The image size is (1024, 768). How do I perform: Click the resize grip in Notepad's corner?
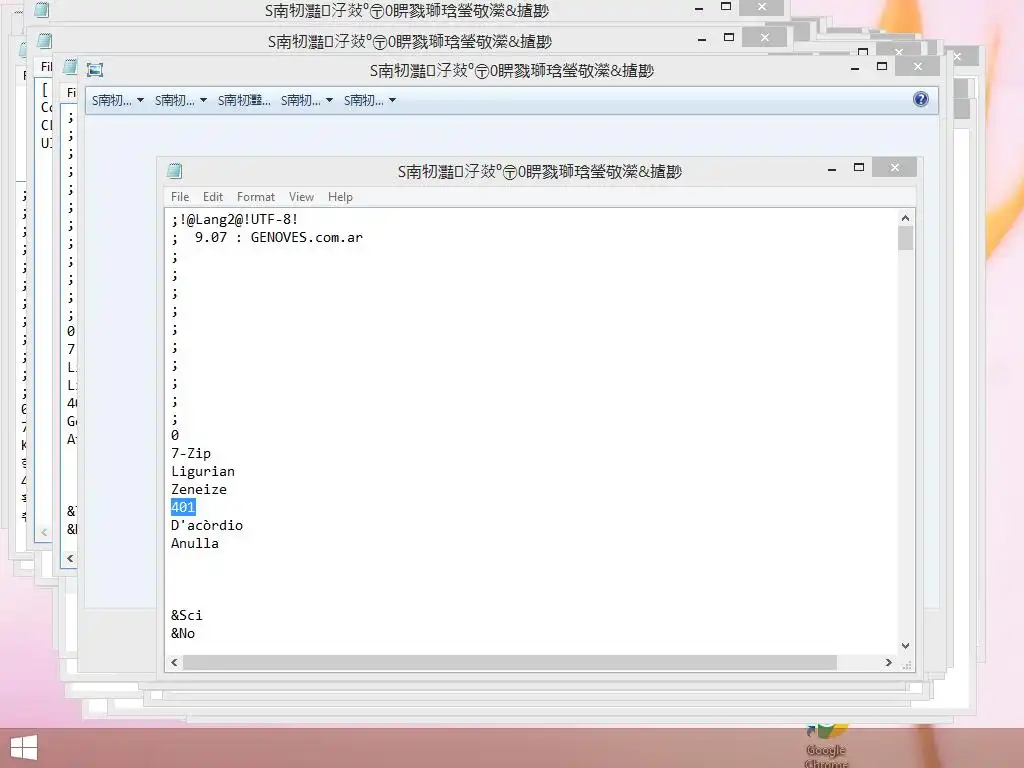pos(906,665)
